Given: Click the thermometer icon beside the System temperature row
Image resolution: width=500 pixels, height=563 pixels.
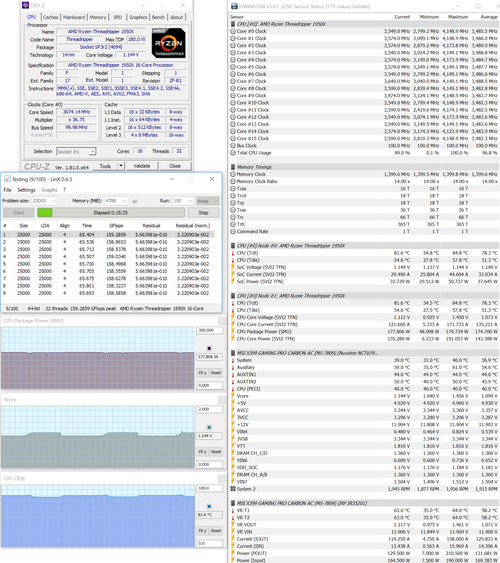Looking at the screenshot, I should (x=233, y=360).
